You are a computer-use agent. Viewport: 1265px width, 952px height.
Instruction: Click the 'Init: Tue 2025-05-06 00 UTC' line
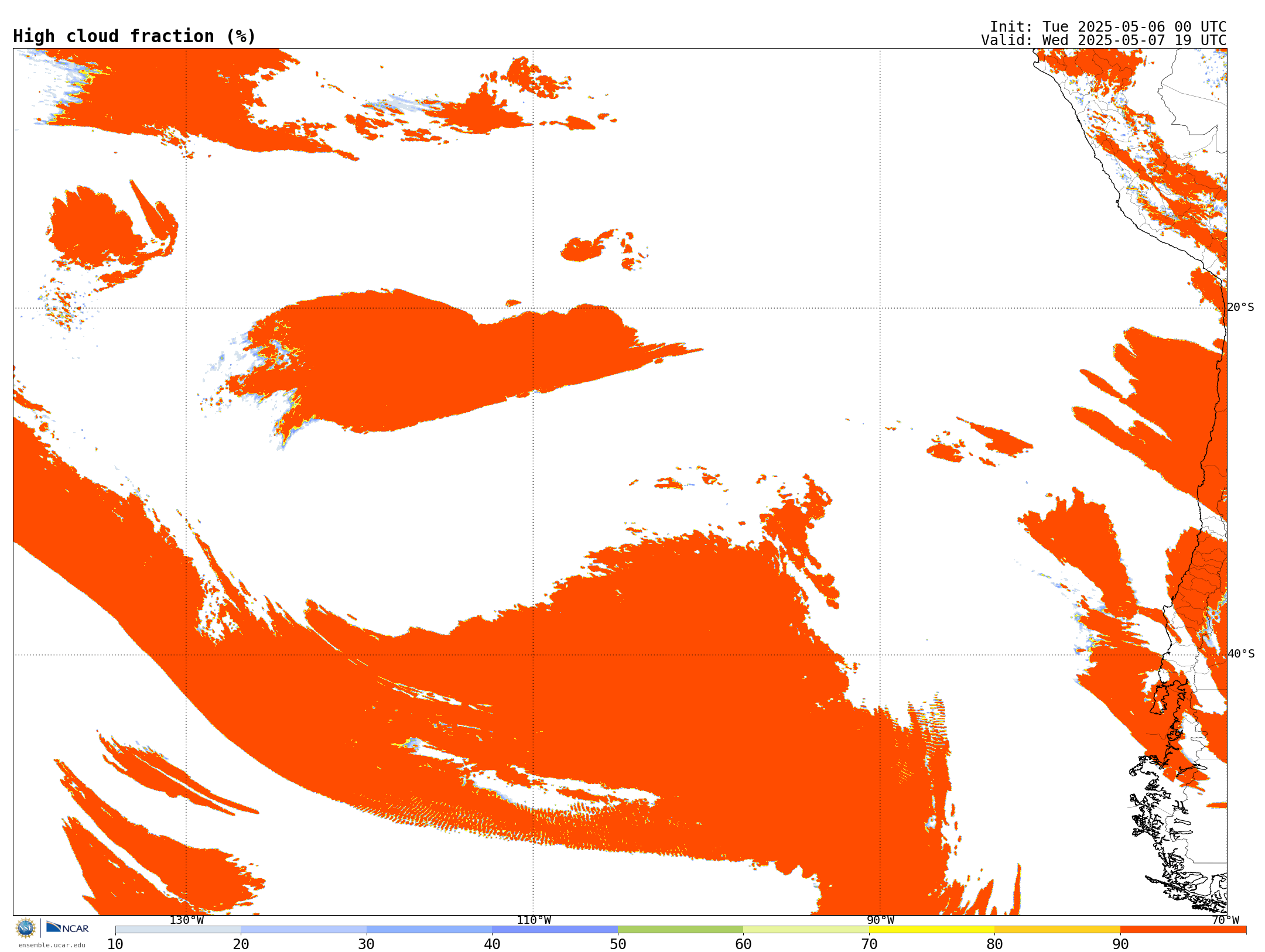[x=1108, y=27]
